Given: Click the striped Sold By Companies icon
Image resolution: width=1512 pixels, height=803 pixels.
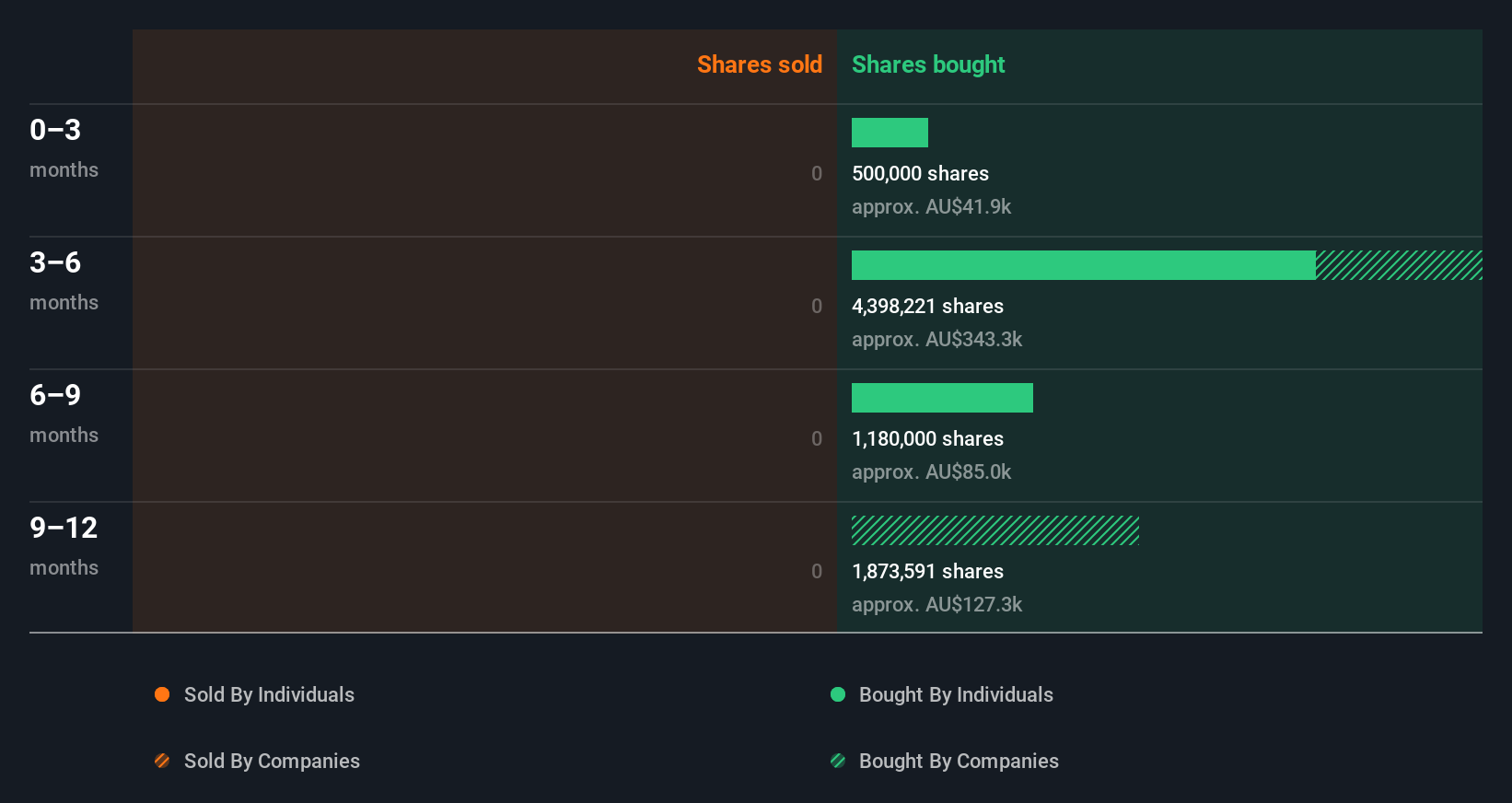Looking at the screenshot, I should click(x=162, y=761).
